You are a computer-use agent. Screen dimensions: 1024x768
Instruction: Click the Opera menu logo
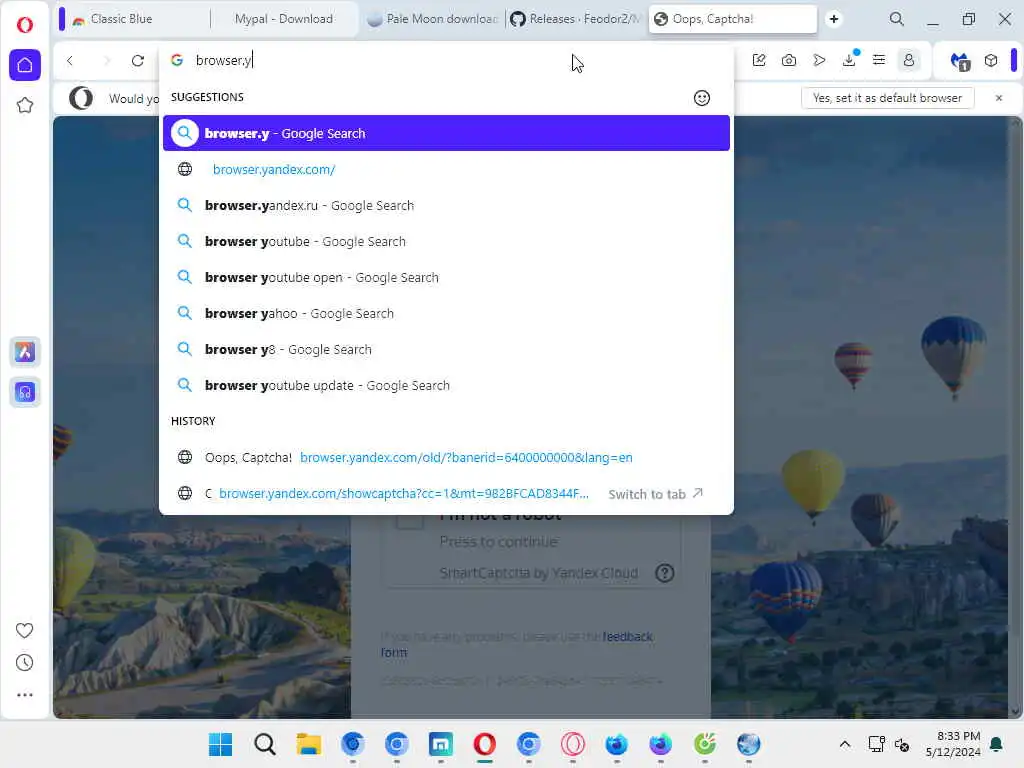(x=25, y=25)
